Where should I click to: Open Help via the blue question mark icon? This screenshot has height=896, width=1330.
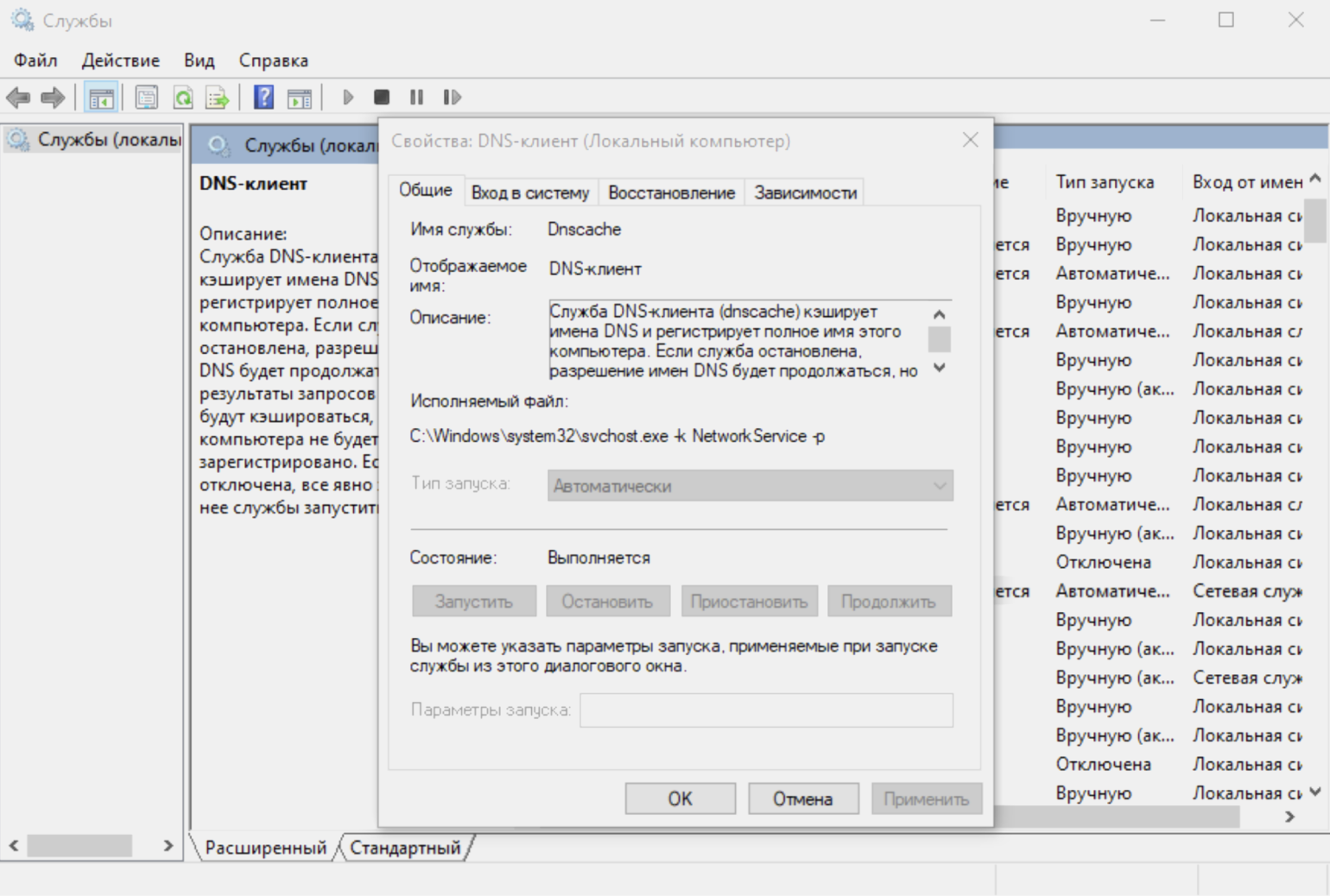263,98
